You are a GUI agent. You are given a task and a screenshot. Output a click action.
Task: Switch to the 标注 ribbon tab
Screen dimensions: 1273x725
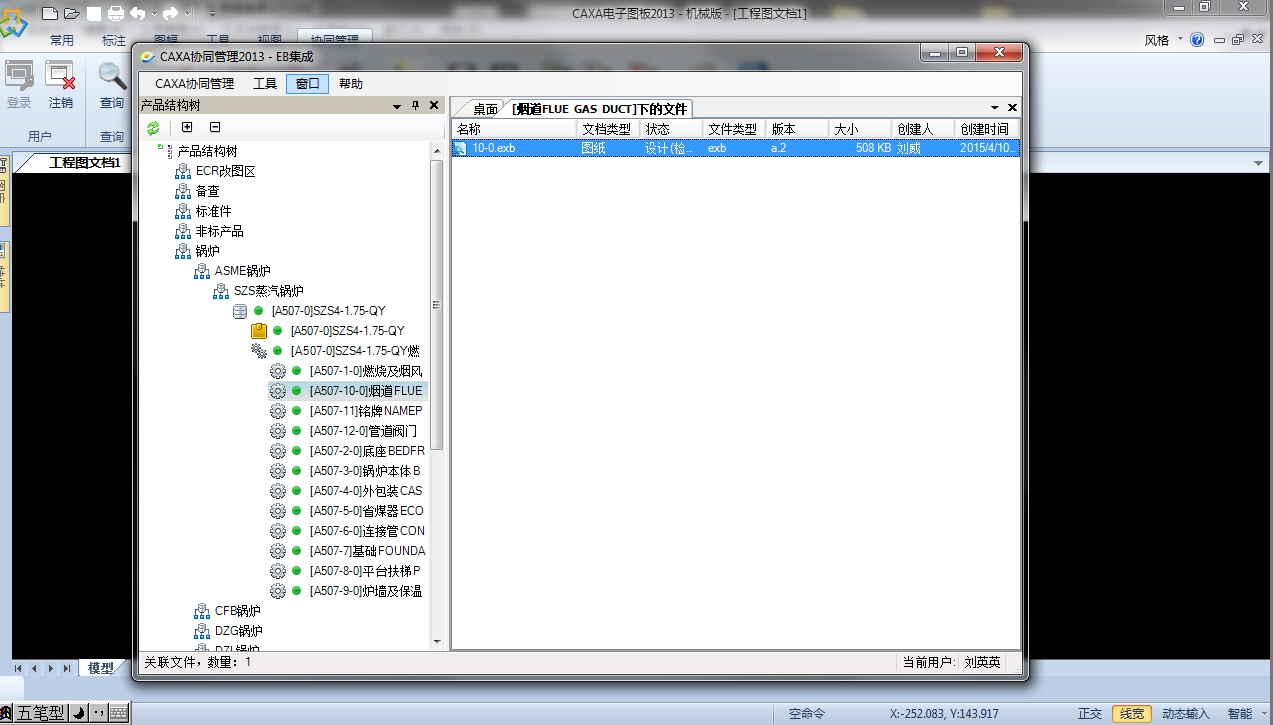pyautogui.click(x=114, y=40)
